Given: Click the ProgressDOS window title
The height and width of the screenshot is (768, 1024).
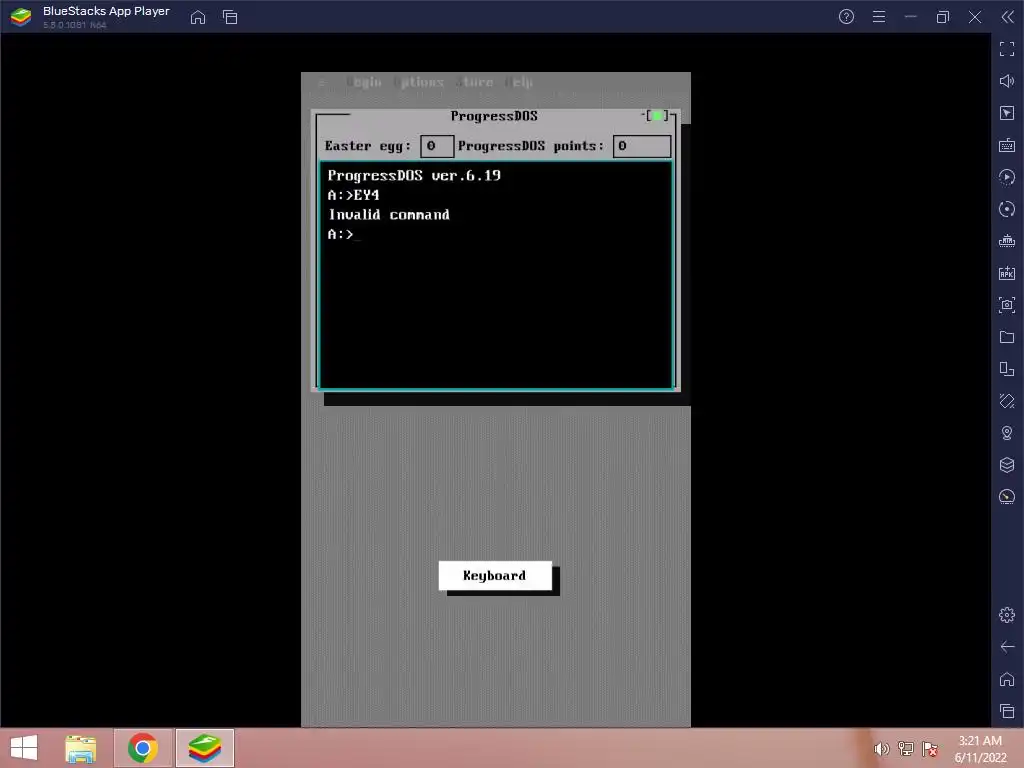Looking at the screenshot, I should point(494,116).
